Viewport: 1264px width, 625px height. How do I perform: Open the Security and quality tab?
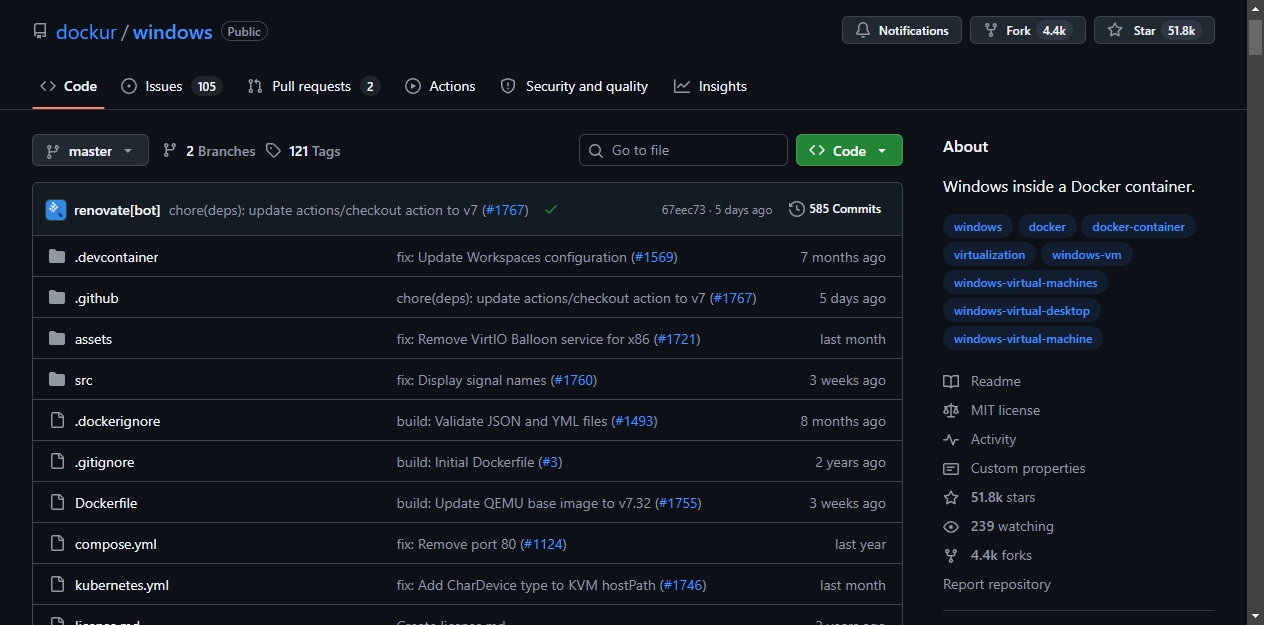point(574,86)
